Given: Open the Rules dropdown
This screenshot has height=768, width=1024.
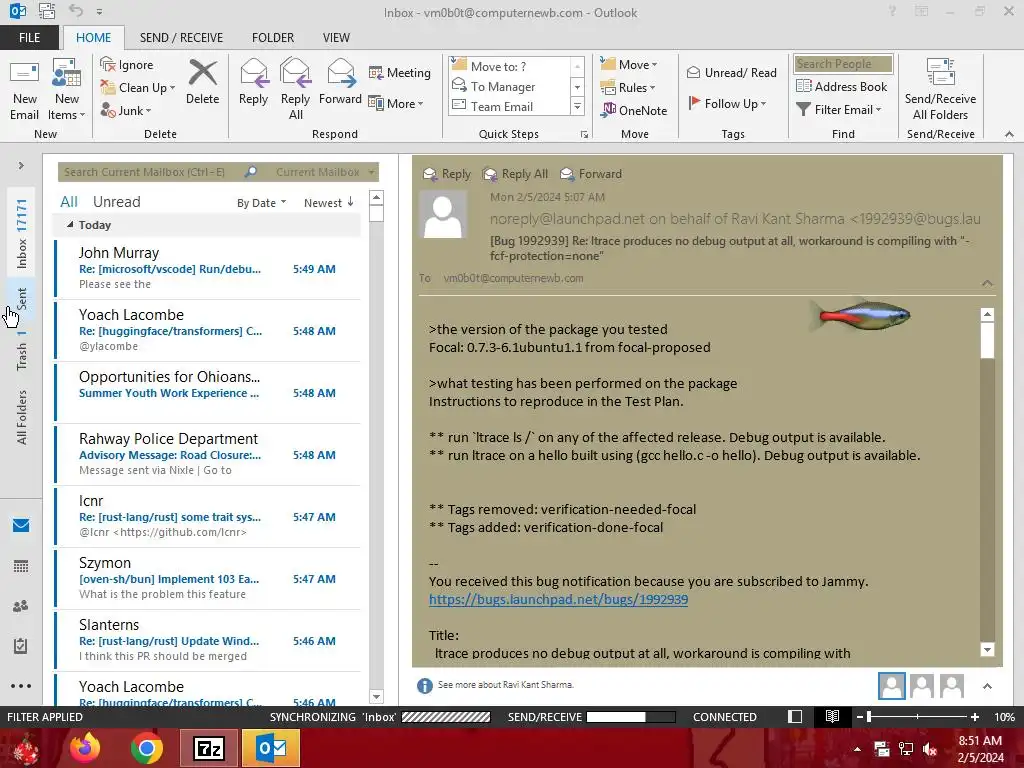Looking at the screenshot, I should point(628,87).
